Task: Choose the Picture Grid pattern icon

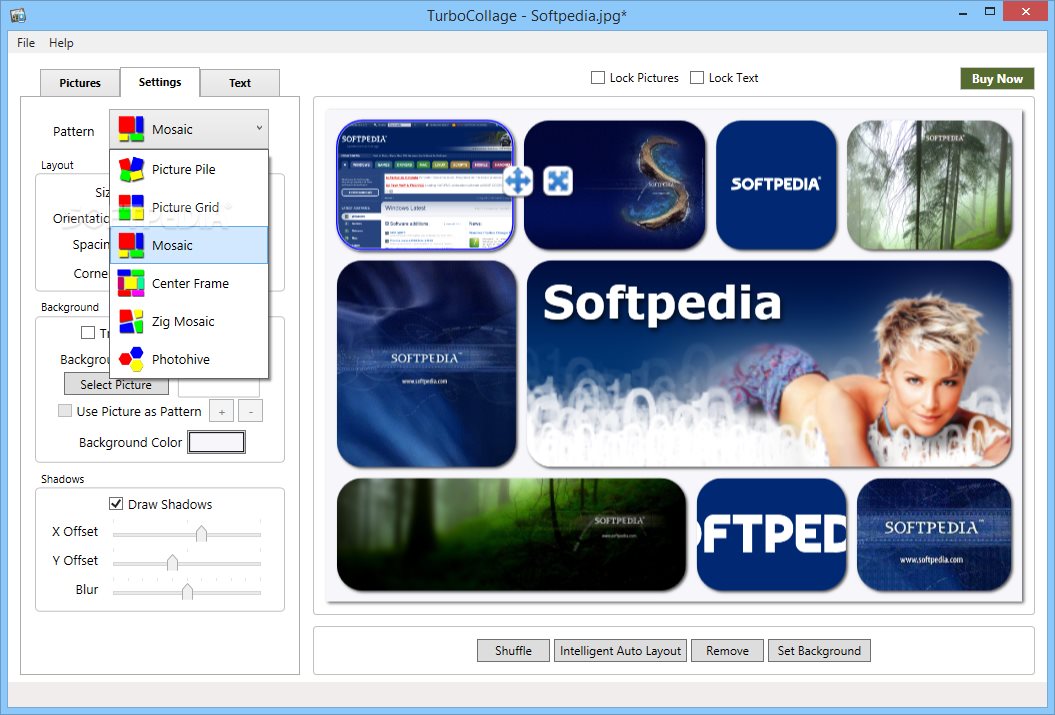Action: click(x=131, y=207)
